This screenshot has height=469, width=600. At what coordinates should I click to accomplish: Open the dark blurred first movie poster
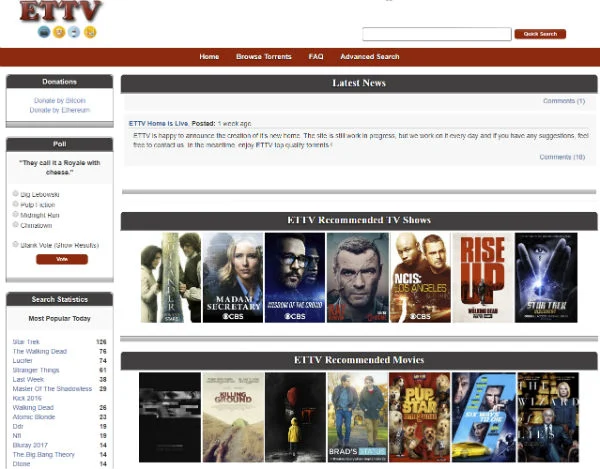tap(170, 417)
